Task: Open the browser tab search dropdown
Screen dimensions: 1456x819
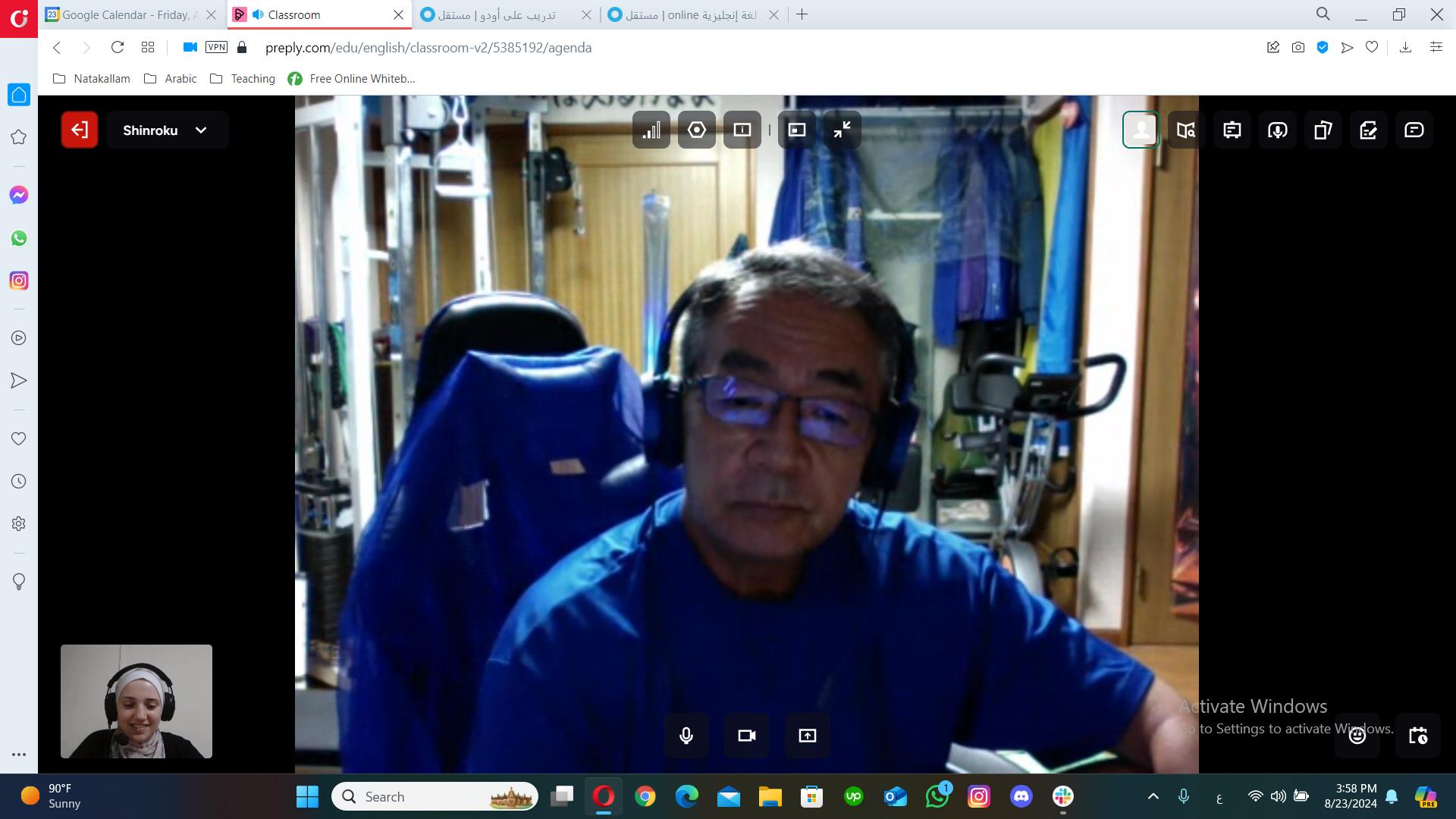Action: pyautogui.click(x=1323, y=14)
